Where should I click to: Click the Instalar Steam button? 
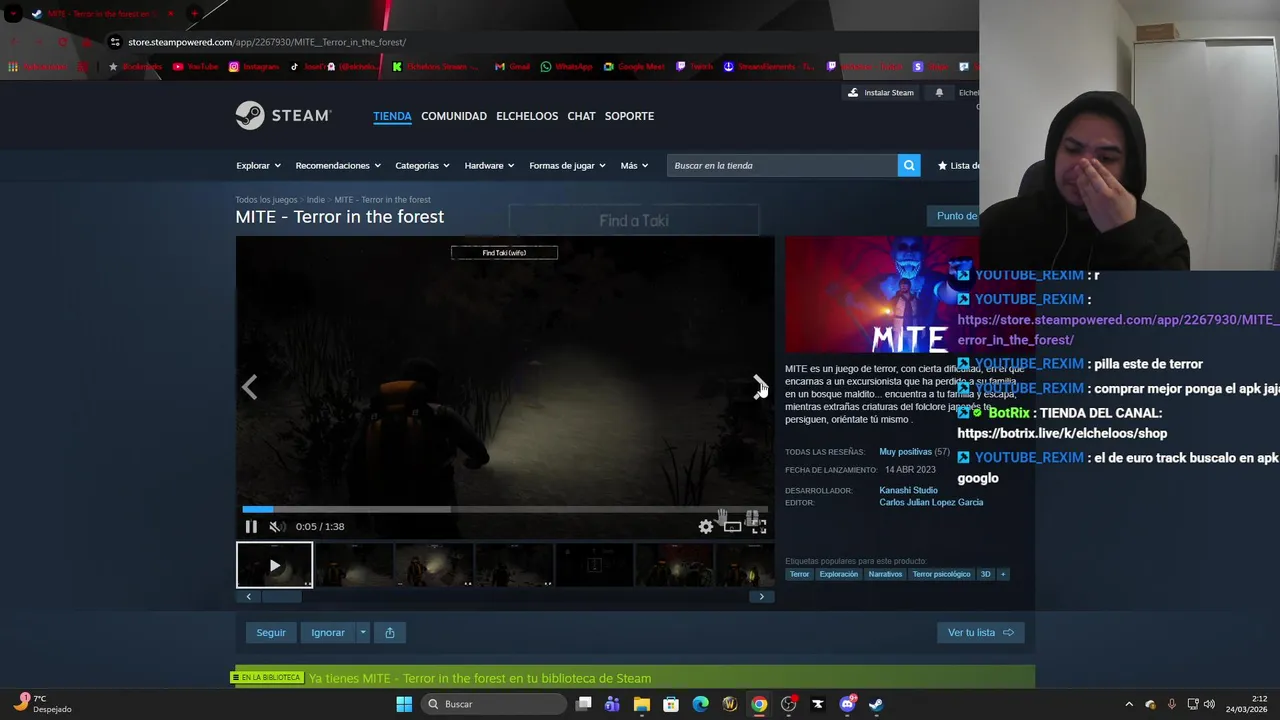click(880, 93)
